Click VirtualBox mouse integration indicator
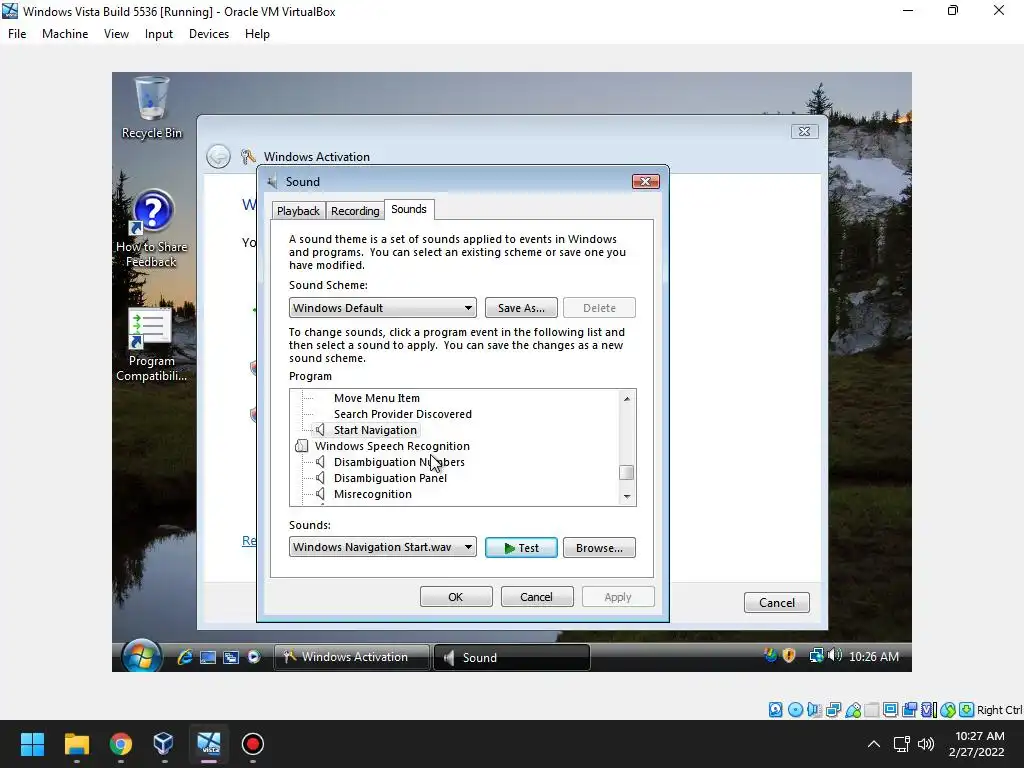The width and height of the screenshot is (1024, 768). [x=948, y=710]
